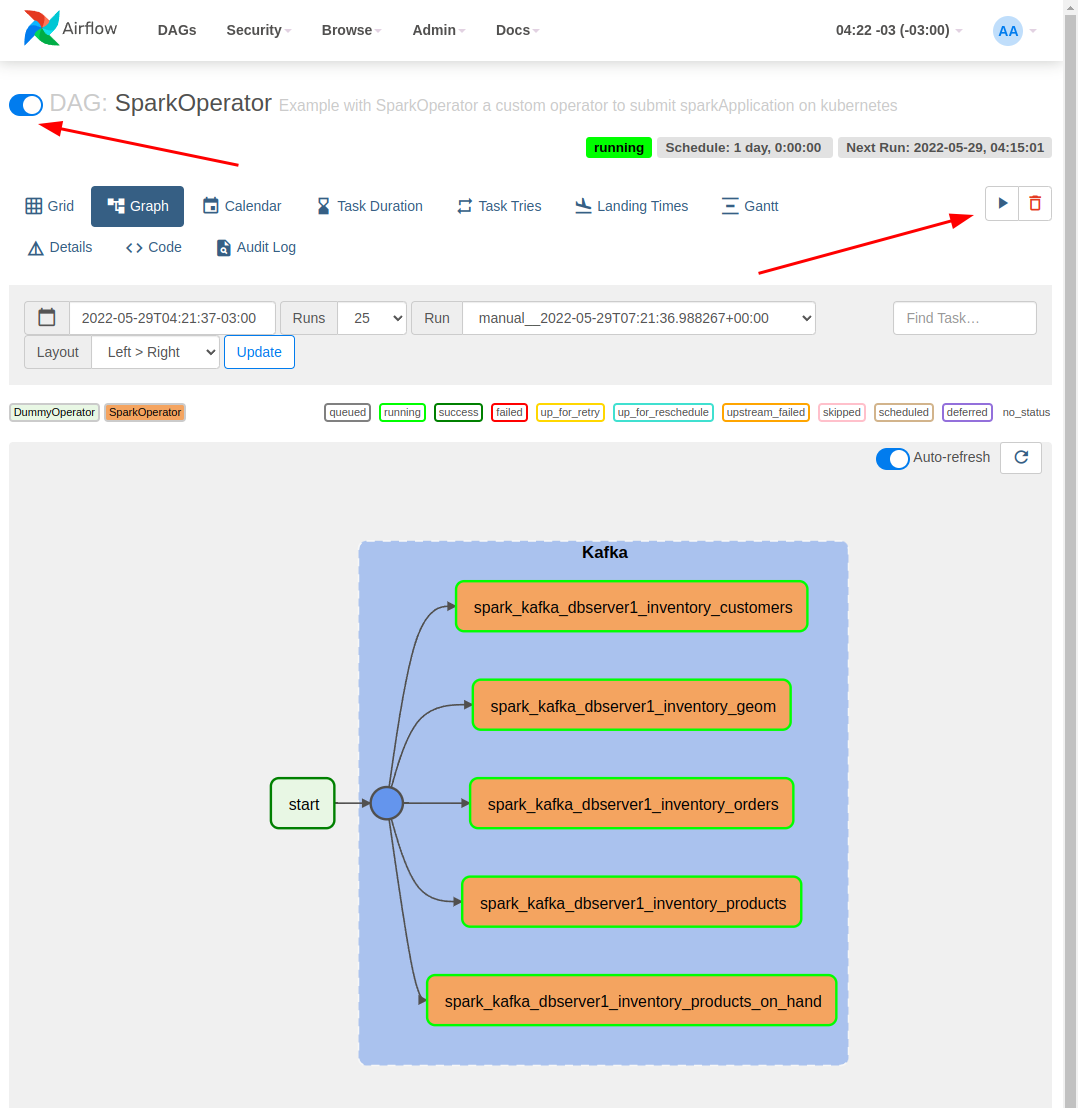Viewport: 1078px width, 1108px height.
Task: Click the up_for_reschedule state legend
Action: (x=663, y=413)
